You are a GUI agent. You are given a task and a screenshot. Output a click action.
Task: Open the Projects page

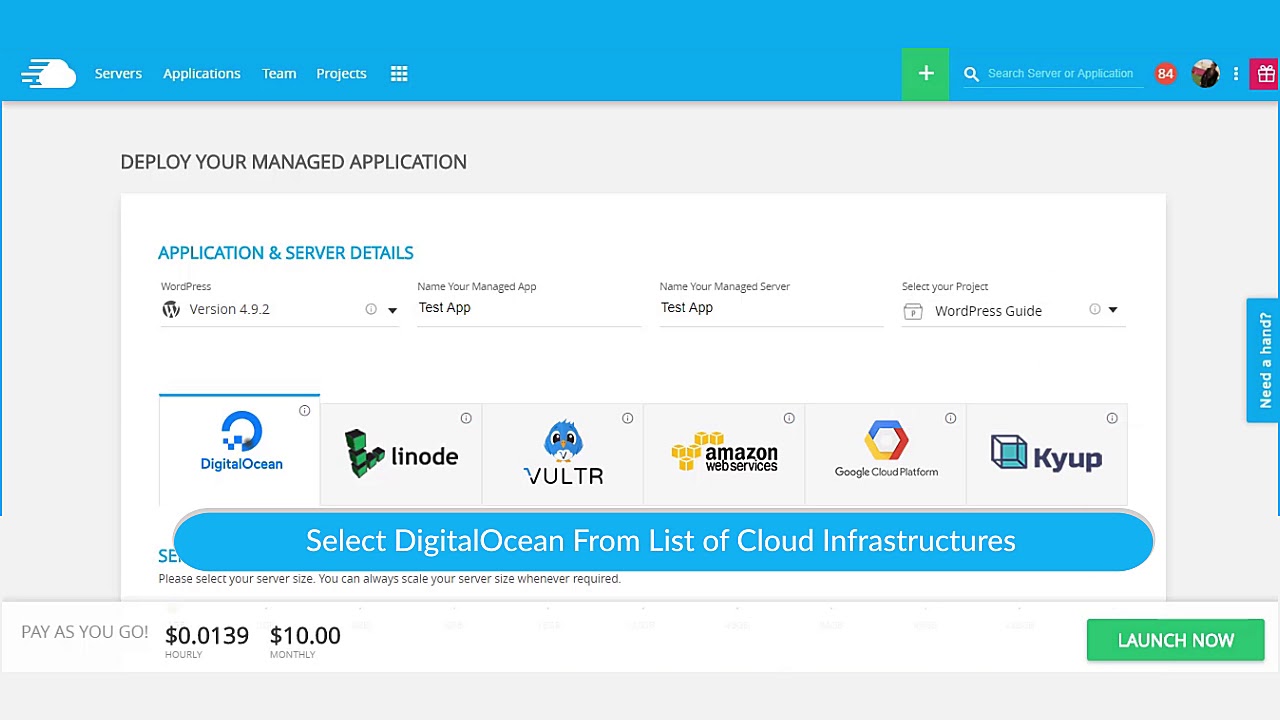coord(341,73)
